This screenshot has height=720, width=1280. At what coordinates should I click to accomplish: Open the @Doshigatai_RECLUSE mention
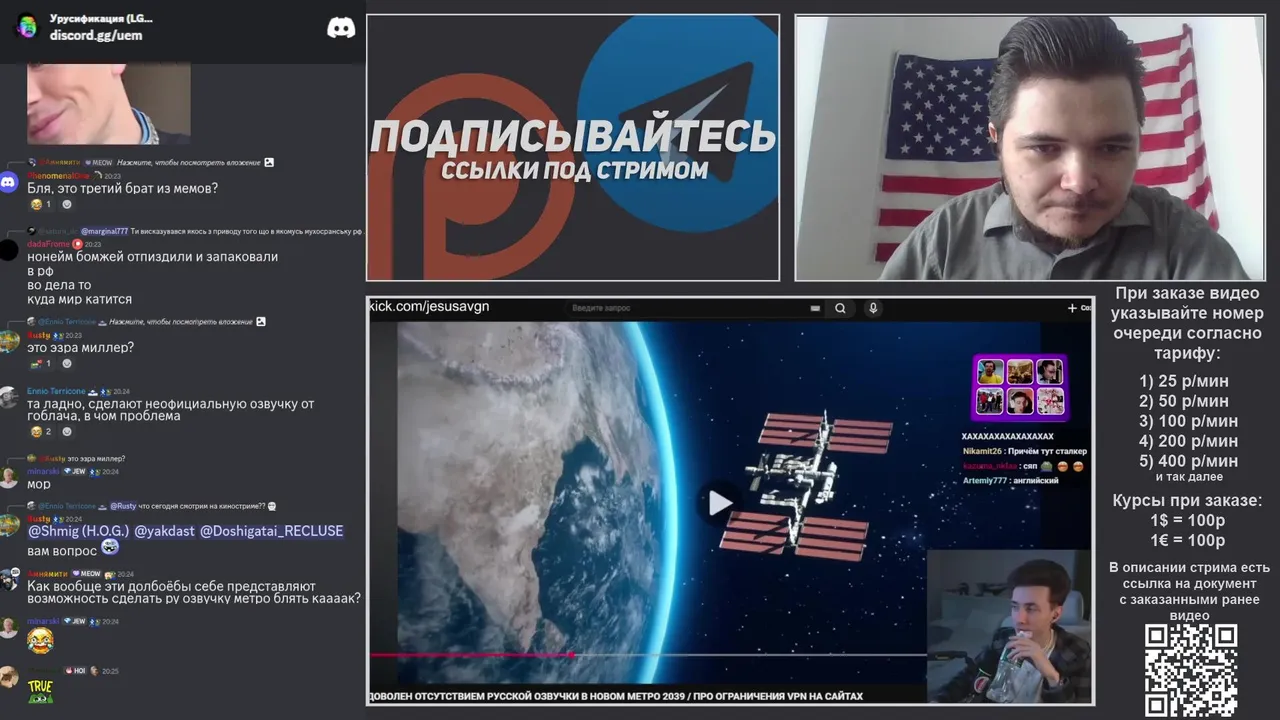(x=272, y=531)
